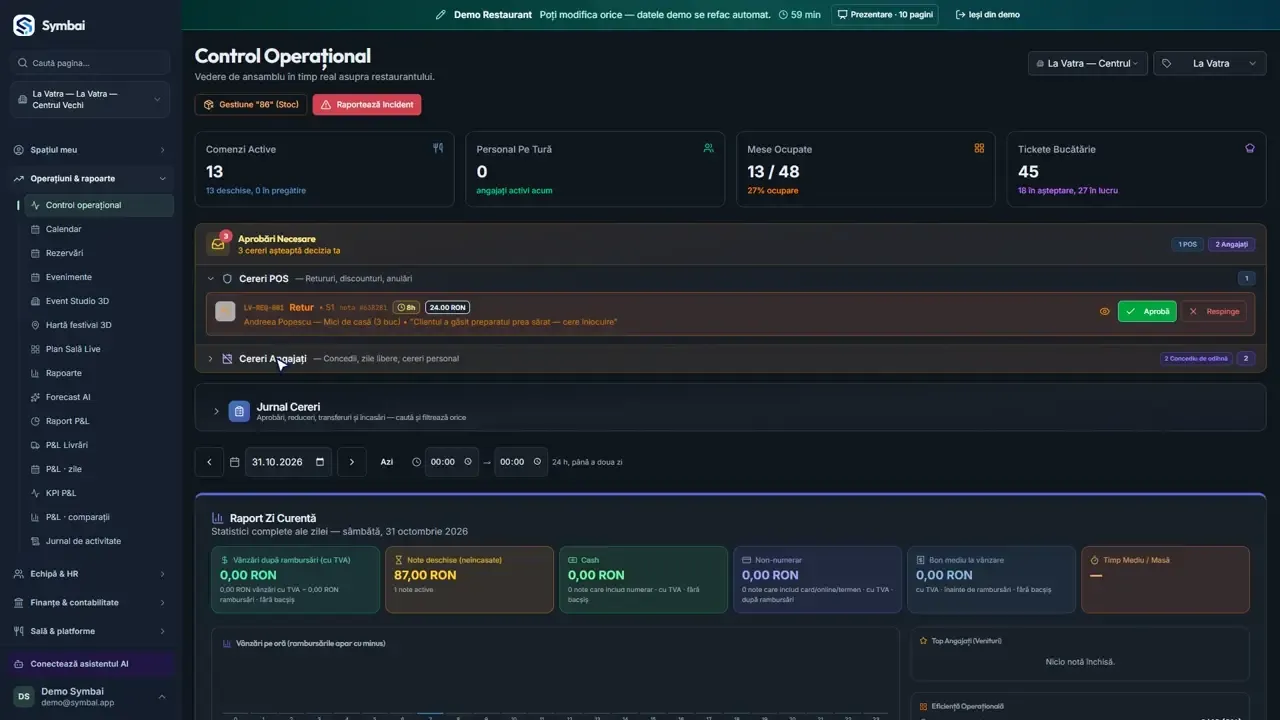Click next day arrow button
The height and width of the screenshot is (720, 1280).
click(x=351, y=462)
